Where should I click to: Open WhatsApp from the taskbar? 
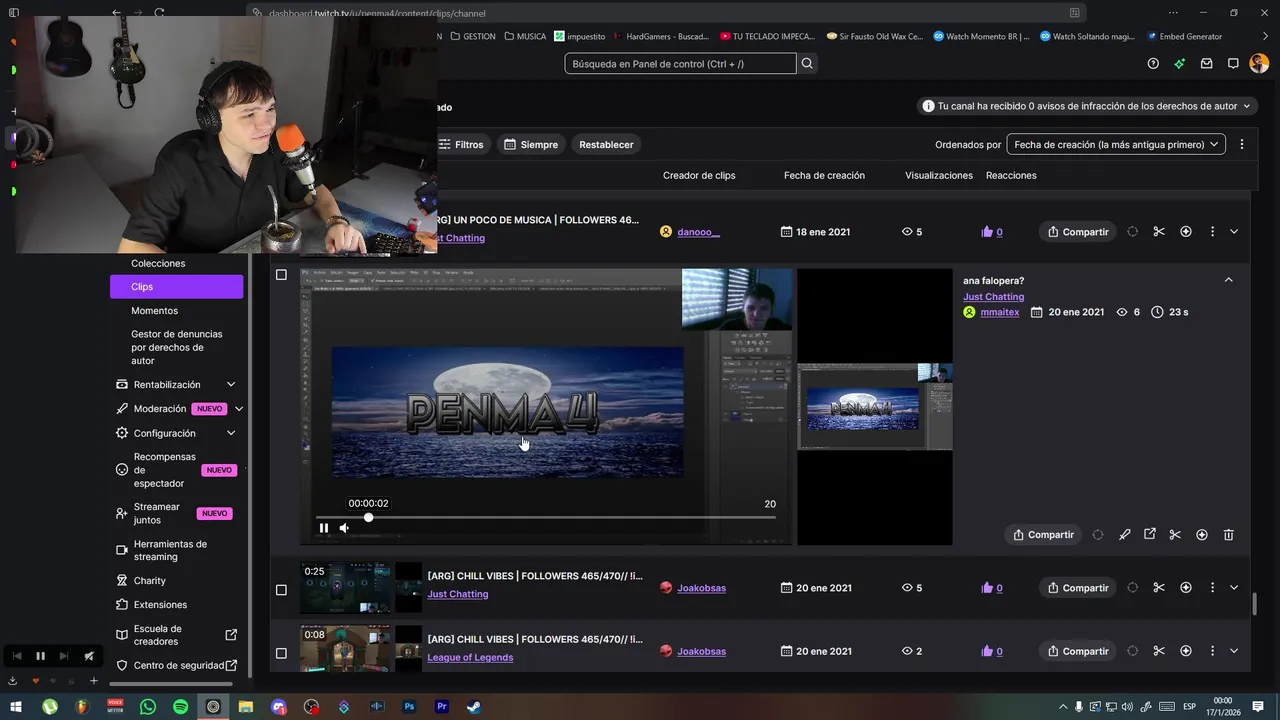(148, 707)
